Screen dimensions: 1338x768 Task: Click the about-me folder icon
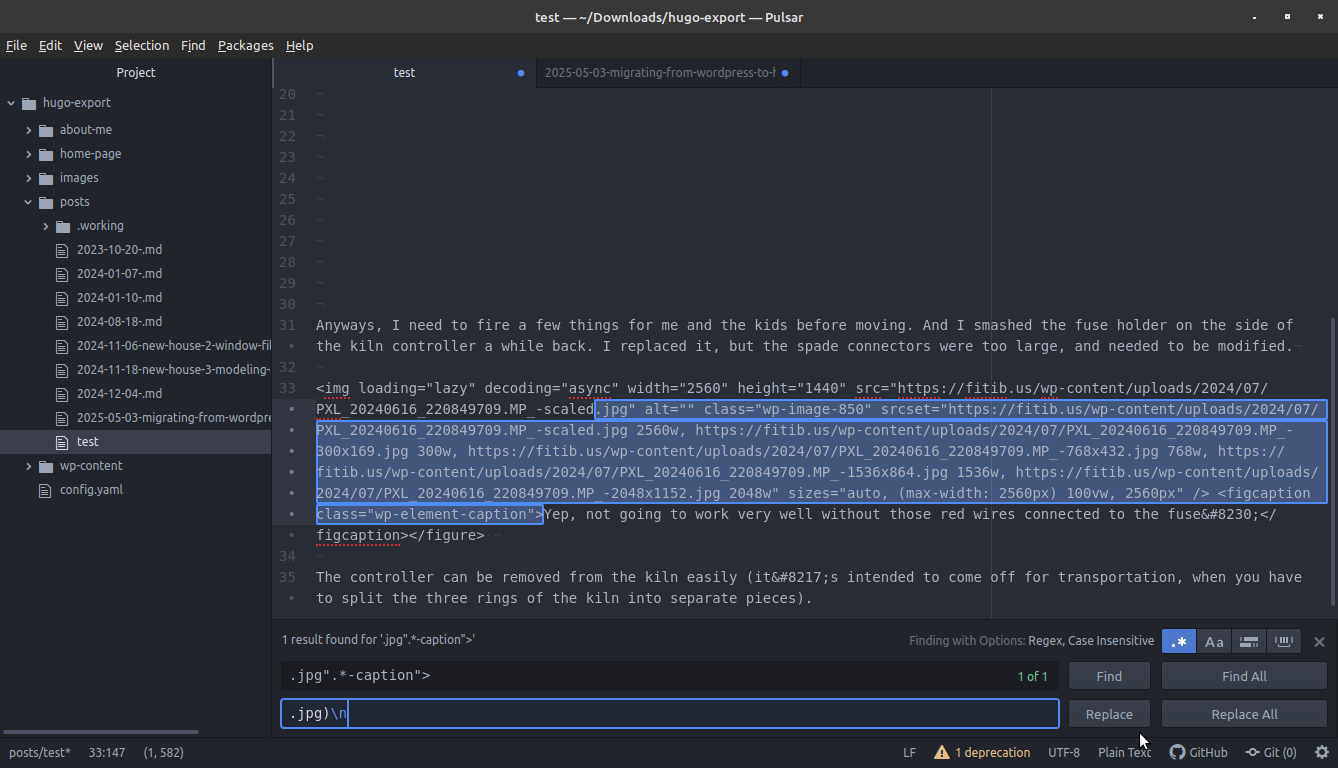coord(46,130)
